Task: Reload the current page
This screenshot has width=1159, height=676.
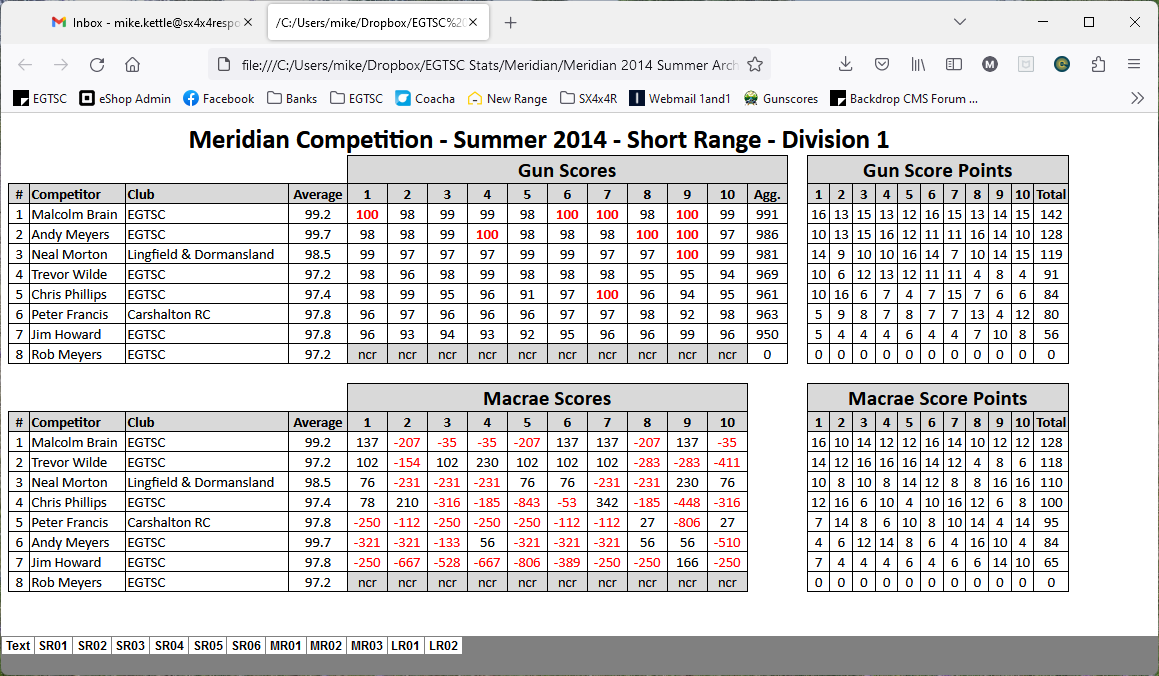Action: [x=97, y=65]
